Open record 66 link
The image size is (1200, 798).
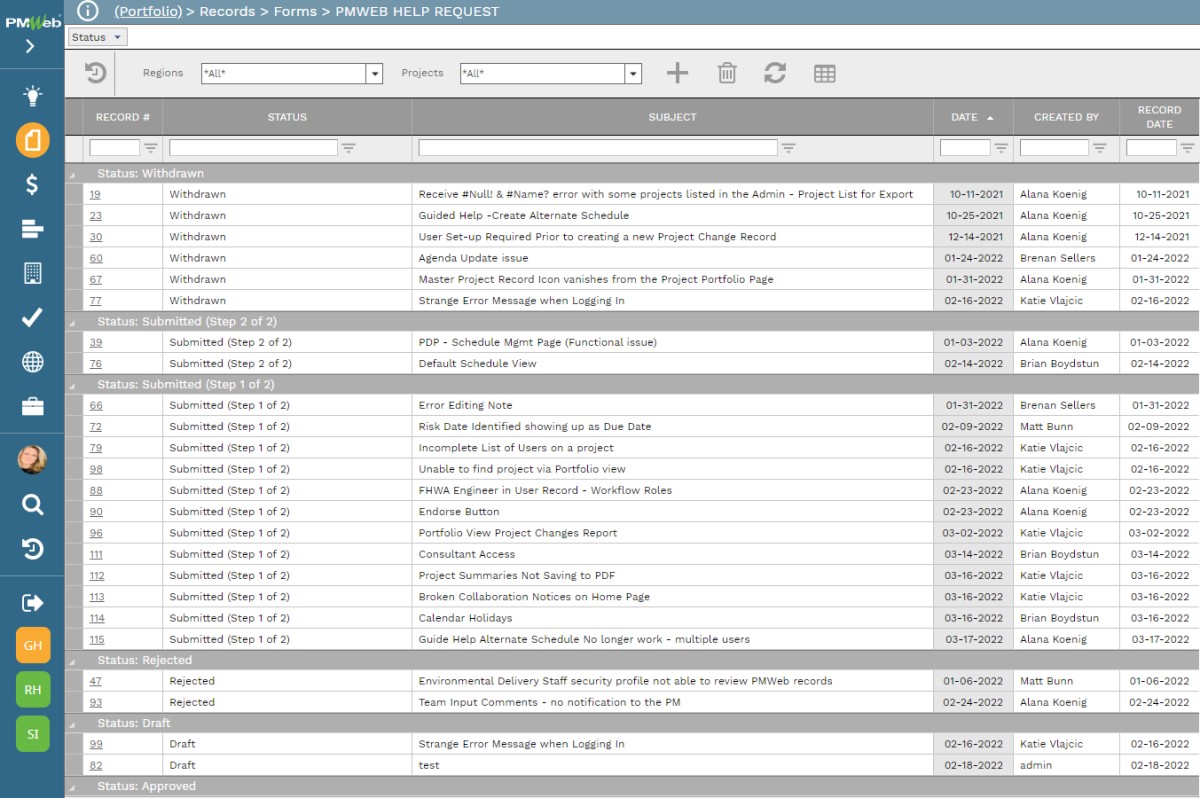(96, 405)
